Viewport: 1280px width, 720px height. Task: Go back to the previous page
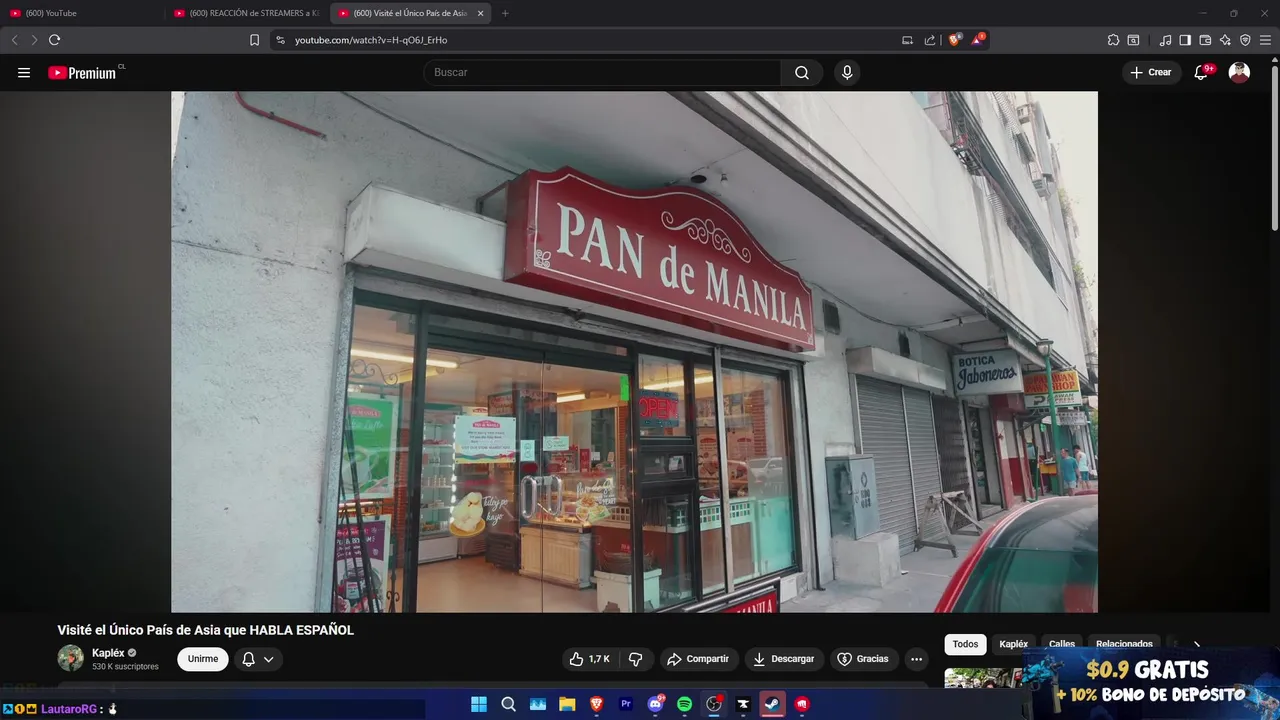[x=14, y=40]
